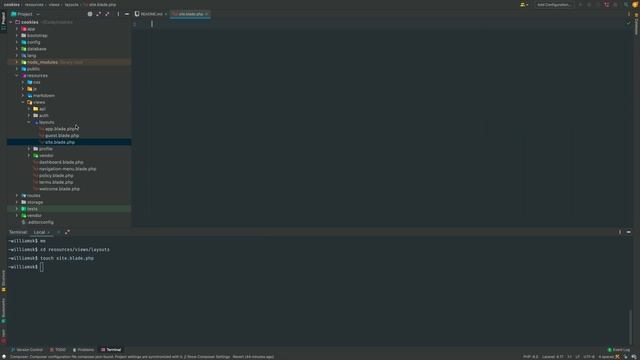Viewport: 640px width, 360px height.
Task: Toggle the Terminal tool window button
Action: tap(111, 350)
